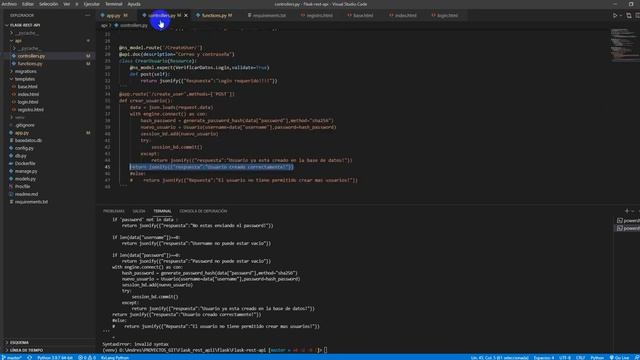The image size is (640, 360).
Task: Expand the migrations folder
Action: coord(26,71)
